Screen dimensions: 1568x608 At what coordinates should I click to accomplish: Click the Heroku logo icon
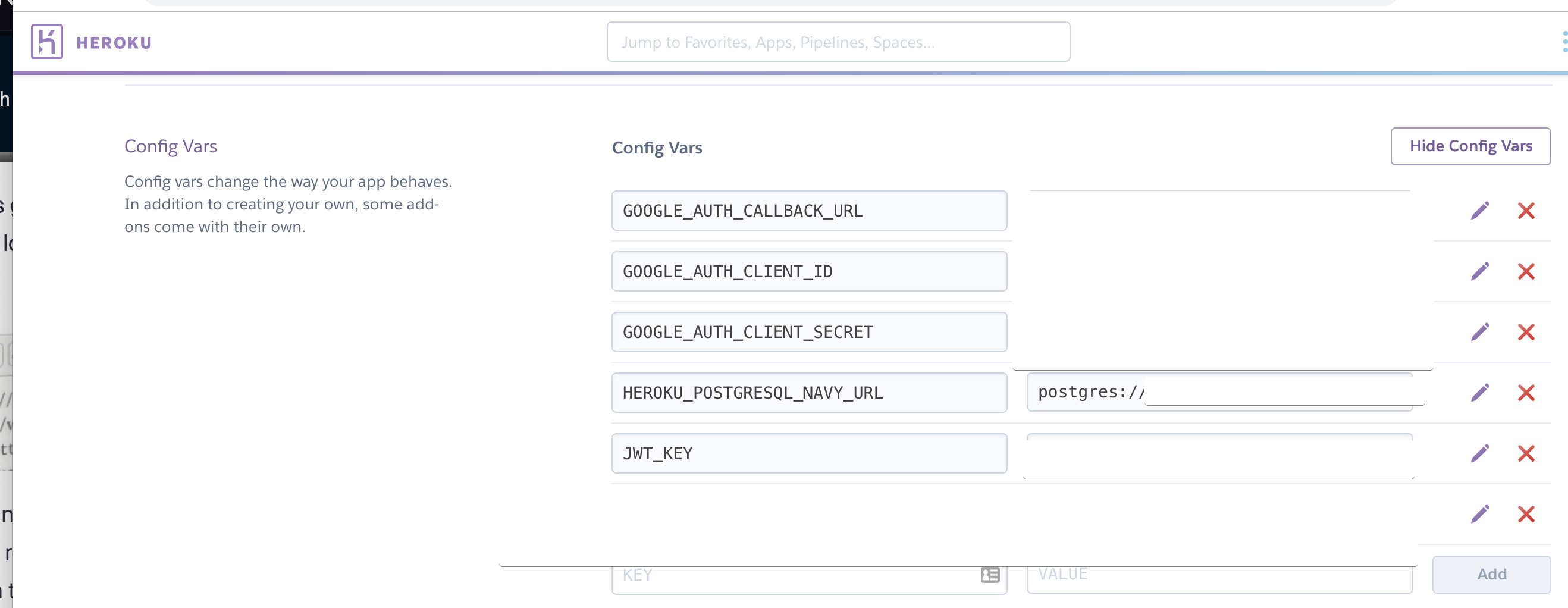click(47, 42)
